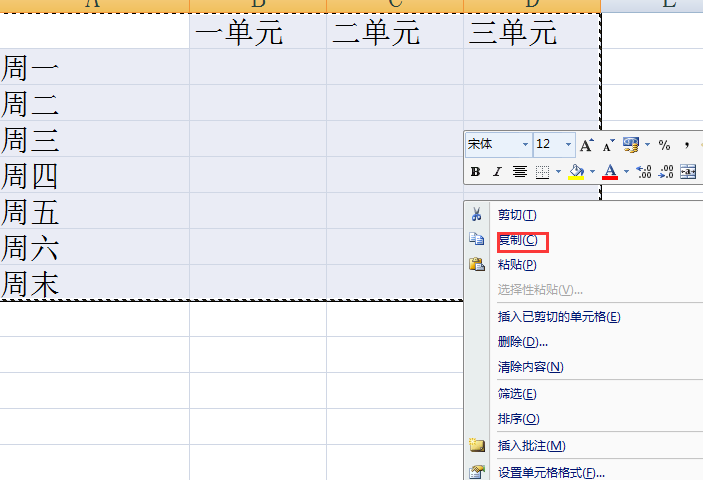Select 删除(D)... from the context menu
The image size is (703, 480).
pos(523,342)
